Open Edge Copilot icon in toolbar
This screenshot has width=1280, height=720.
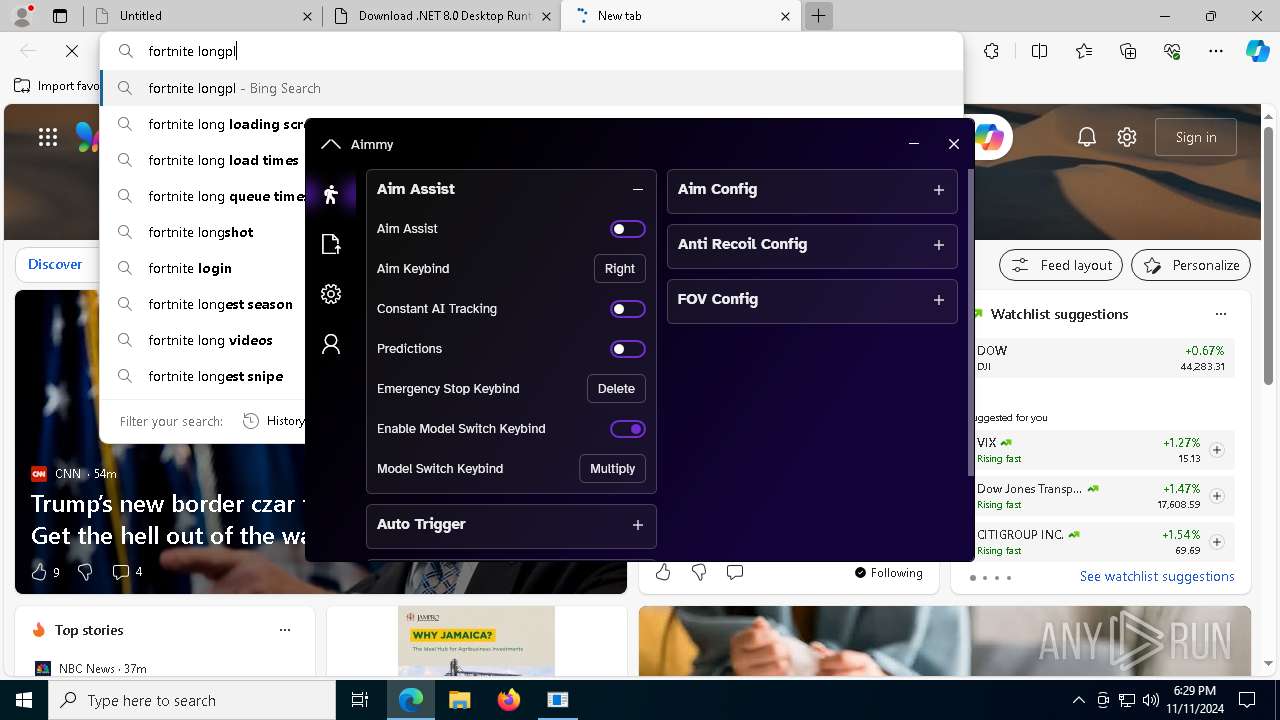pos(1257,51)
